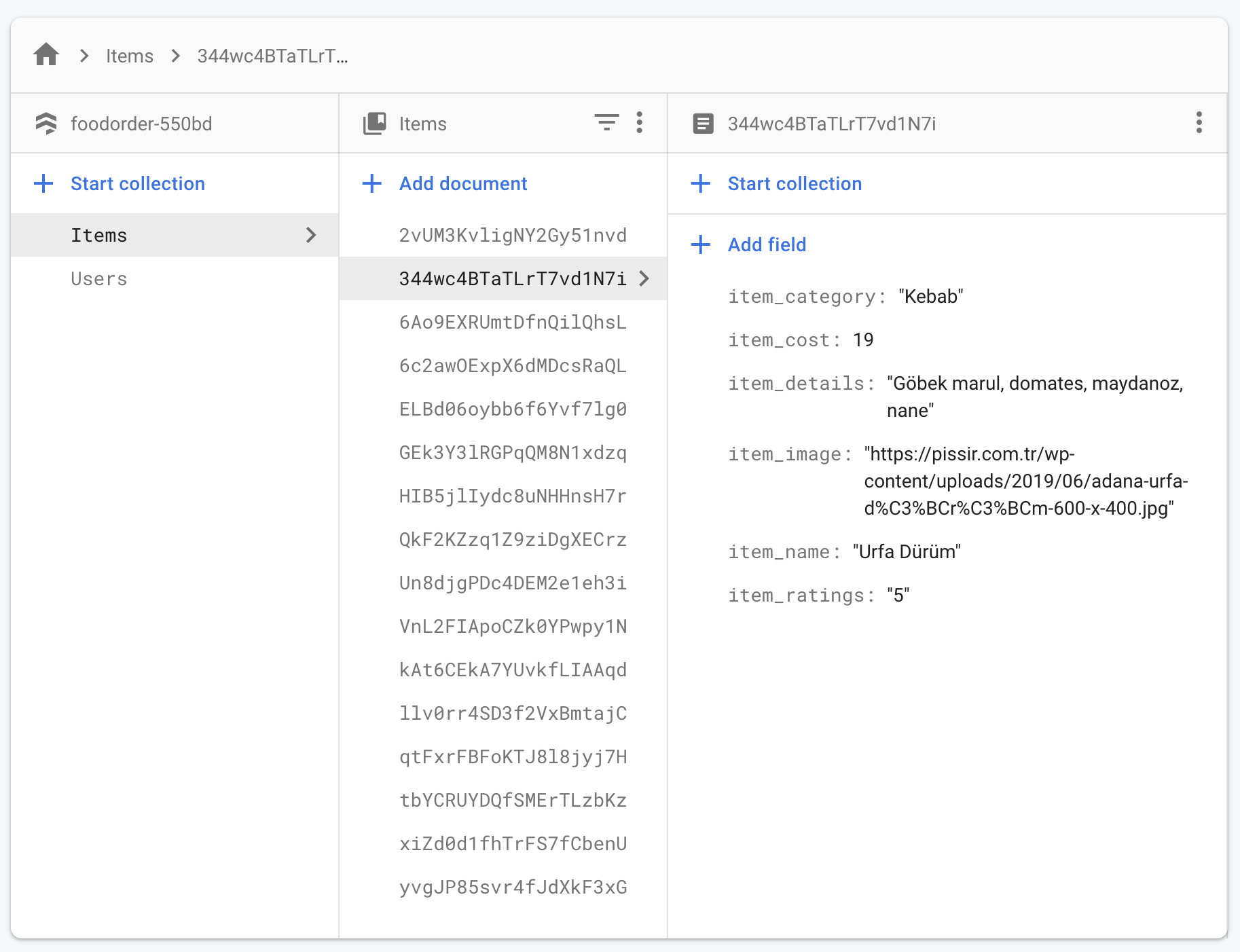
Task: Select document yvgJP85svr4fJdXkF3xG
Action: click(x=513, y=887)
